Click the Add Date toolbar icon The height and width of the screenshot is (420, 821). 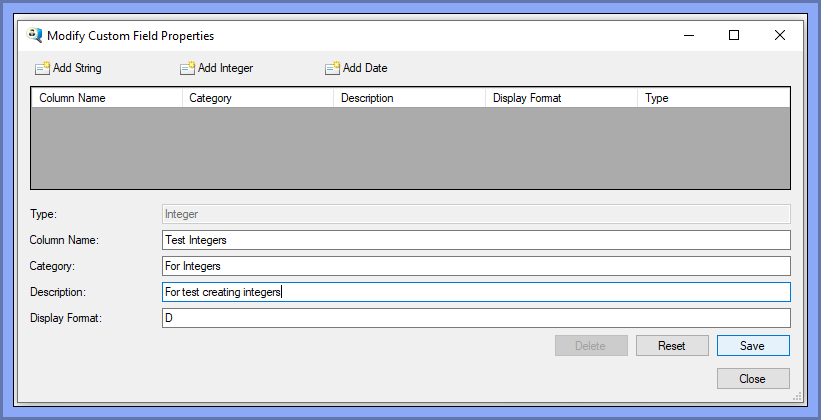tap(332, 68)
